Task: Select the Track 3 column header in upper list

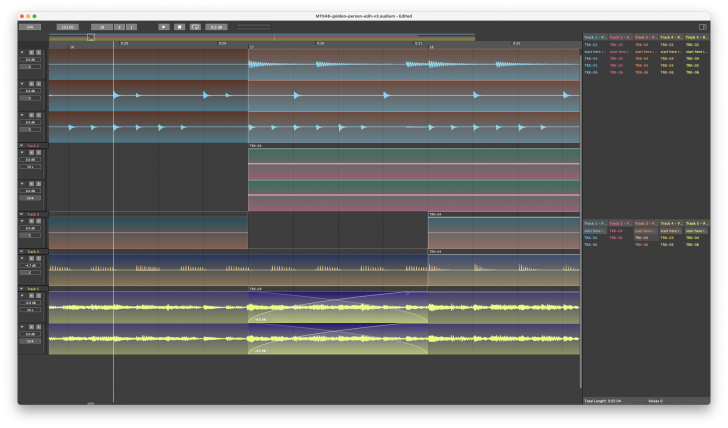Action: pyautogui.click(x=645, y=37)
